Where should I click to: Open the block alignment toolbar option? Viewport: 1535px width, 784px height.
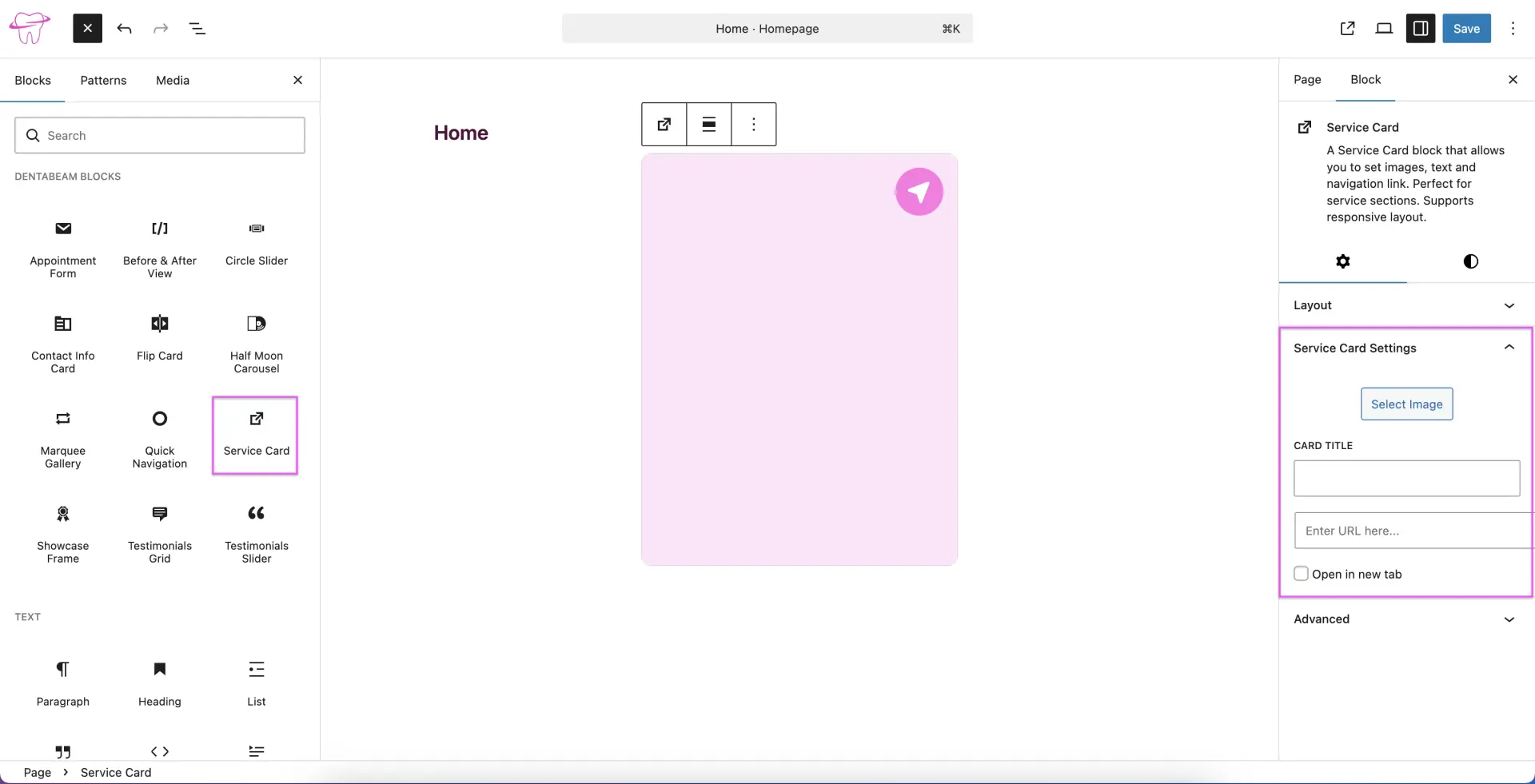pyautogui.click(x=709, y=124)
